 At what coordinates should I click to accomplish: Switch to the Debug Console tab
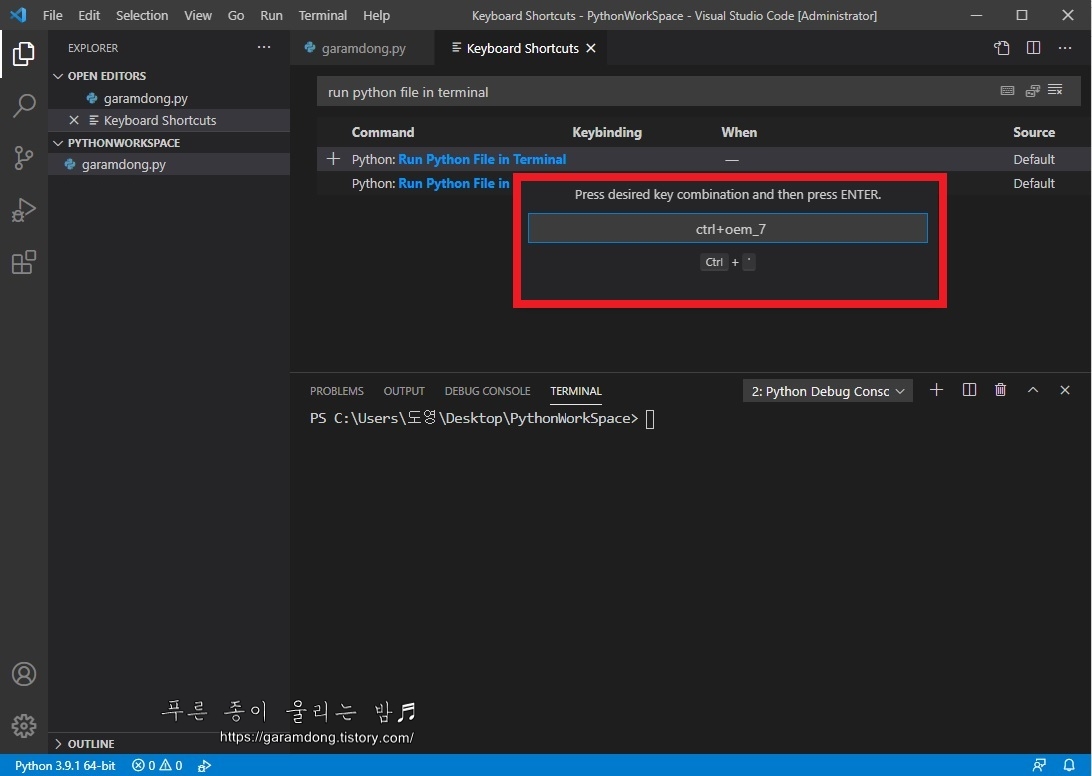coord(488,391)
